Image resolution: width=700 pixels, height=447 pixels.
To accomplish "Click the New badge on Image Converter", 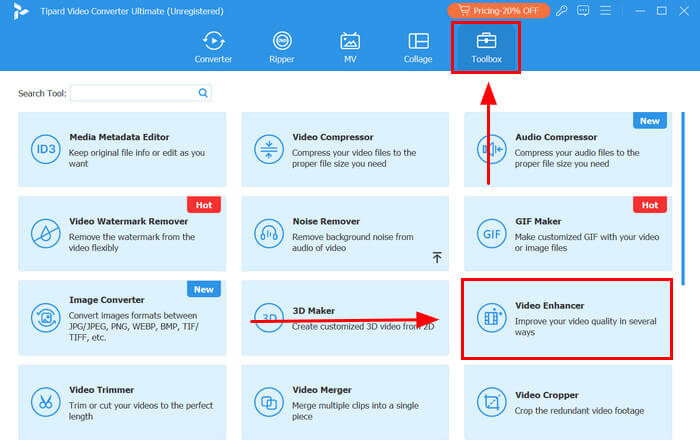I will pos(204,289).
